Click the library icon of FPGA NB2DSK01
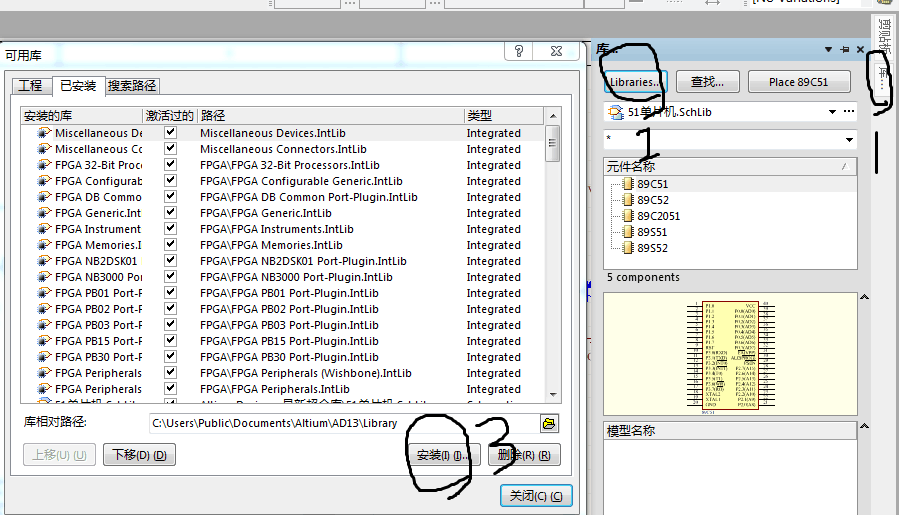The height and width of the screenshot is (515, 899). 44,261
